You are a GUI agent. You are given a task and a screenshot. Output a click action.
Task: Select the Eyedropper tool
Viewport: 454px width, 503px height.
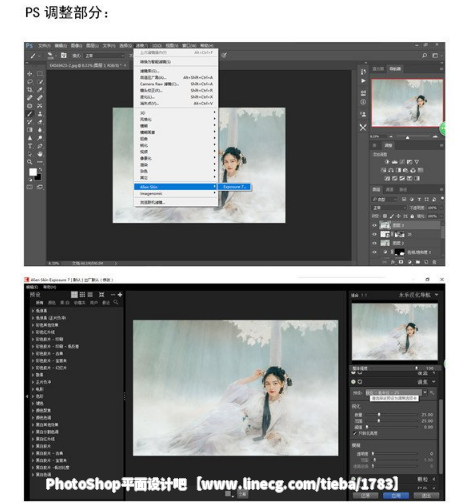[x=40, y=90]
